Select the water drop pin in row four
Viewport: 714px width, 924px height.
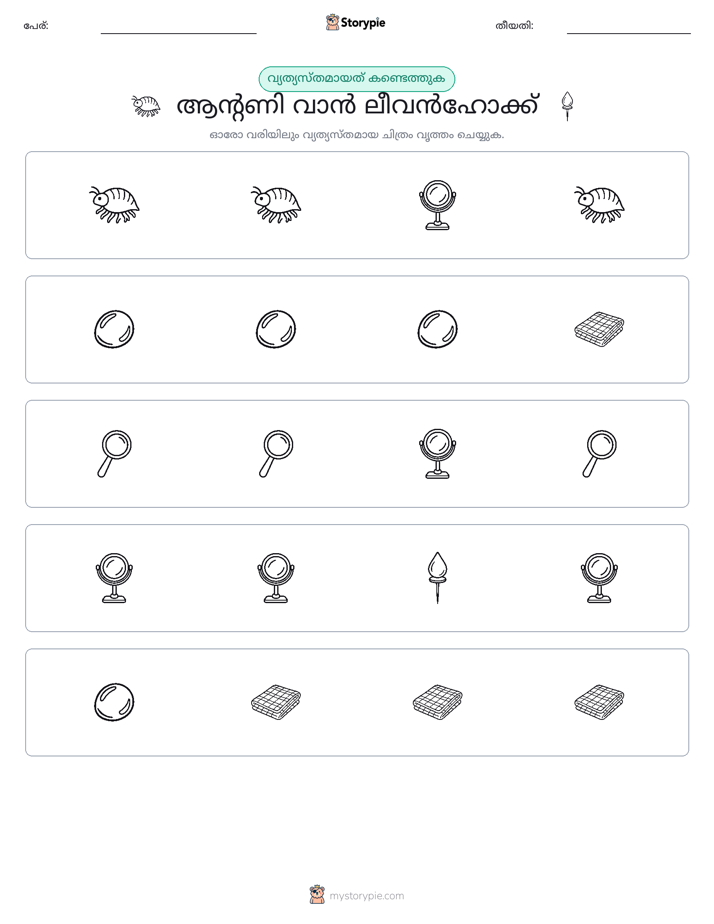pyautogui.click(x=437, y=578)
